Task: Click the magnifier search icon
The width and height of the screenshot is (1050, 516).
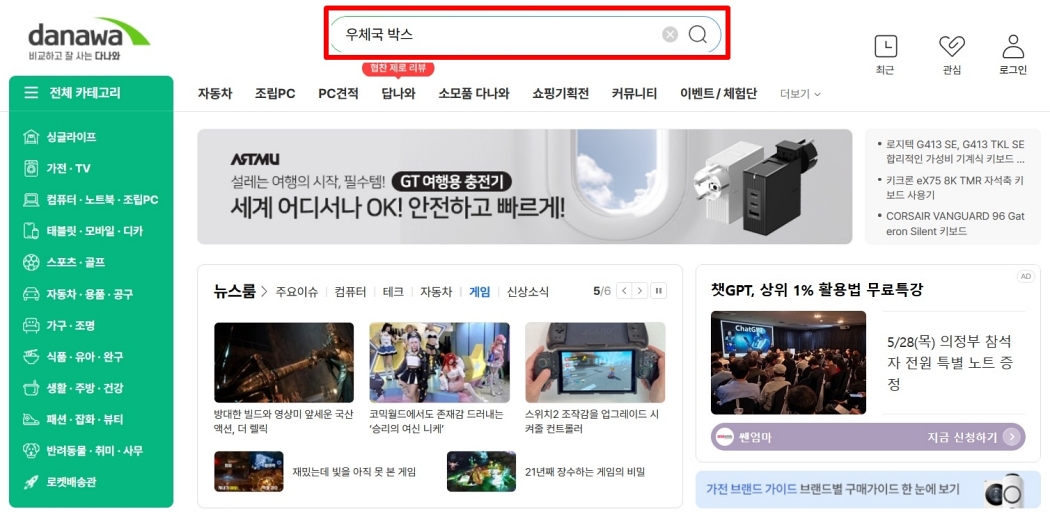Action: (698, 34)
